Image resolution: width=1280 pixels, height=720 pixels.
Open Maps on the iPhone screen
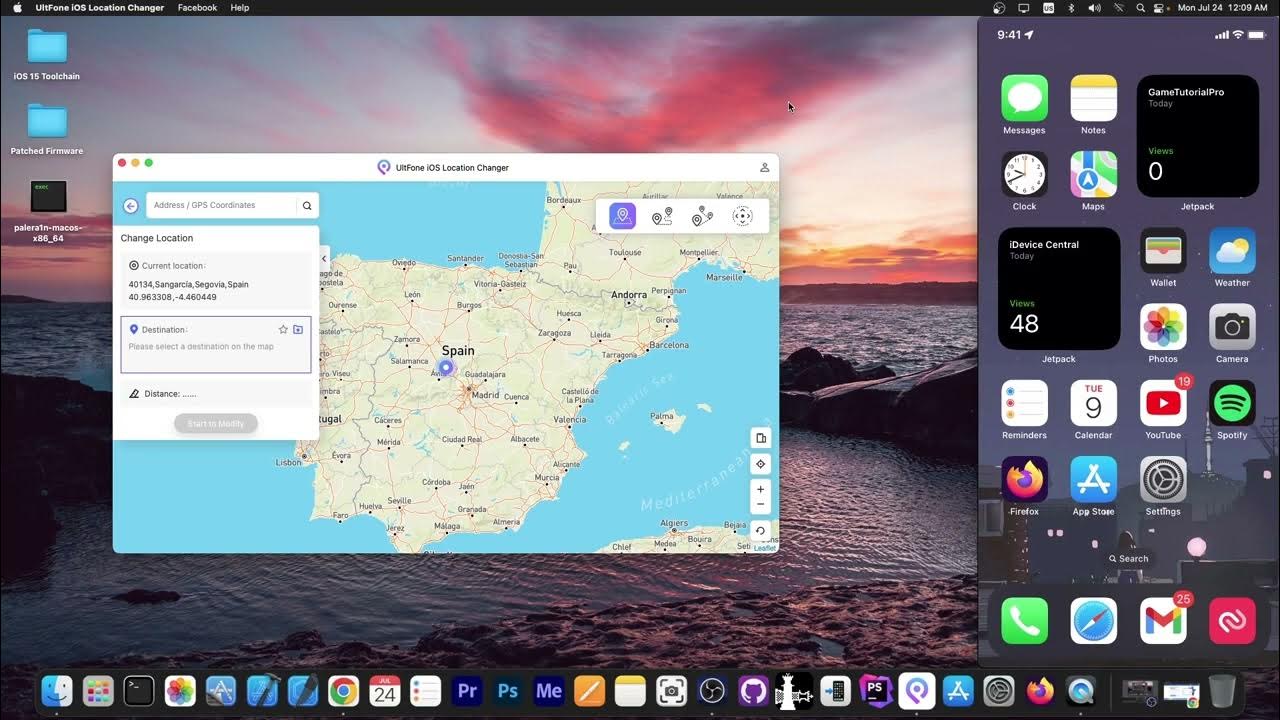1093,174
